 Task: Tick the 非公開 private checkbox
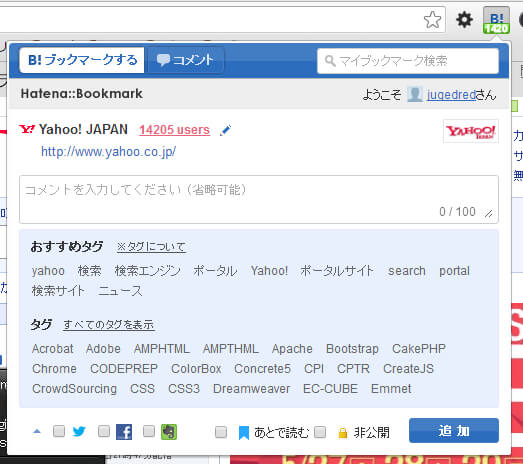tap(320, 432)
